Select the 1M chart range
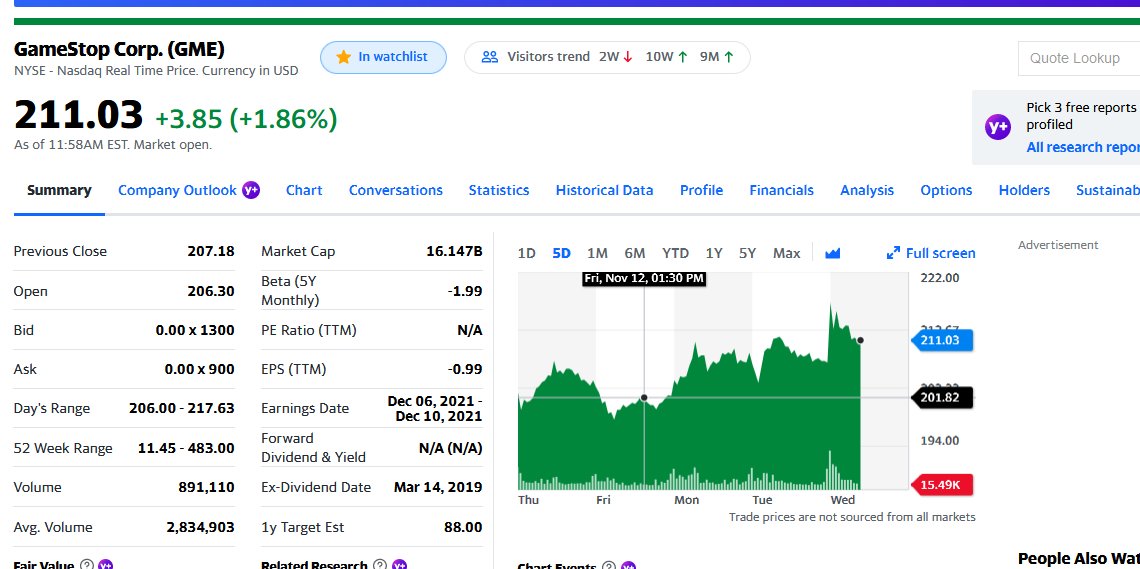The height and width of the screenshot is (569, 1140). [x=597, y=253]
